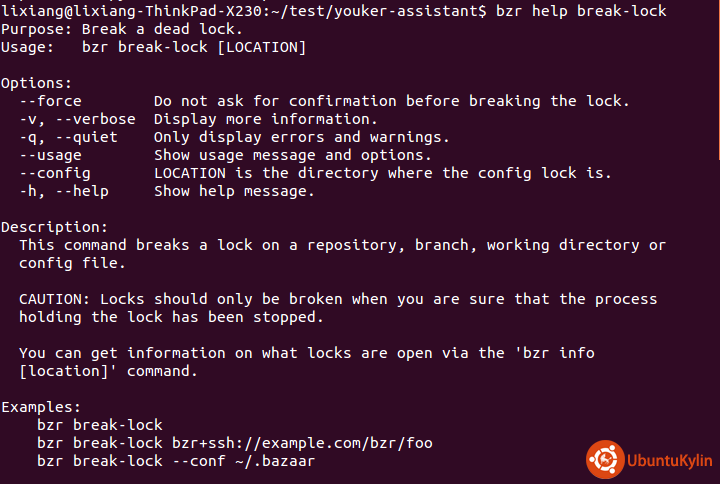Click the Usage line [LOCATION] argument
The height and width of the screenshot is (484, 720).
click(x=261, y=47)
